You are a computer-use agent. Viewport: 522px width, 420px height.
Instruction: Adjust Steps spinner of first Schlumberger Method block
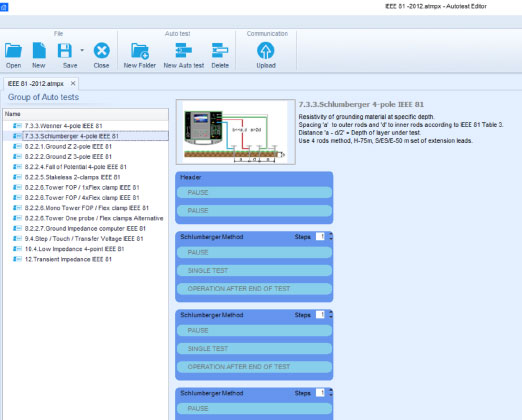331,237
